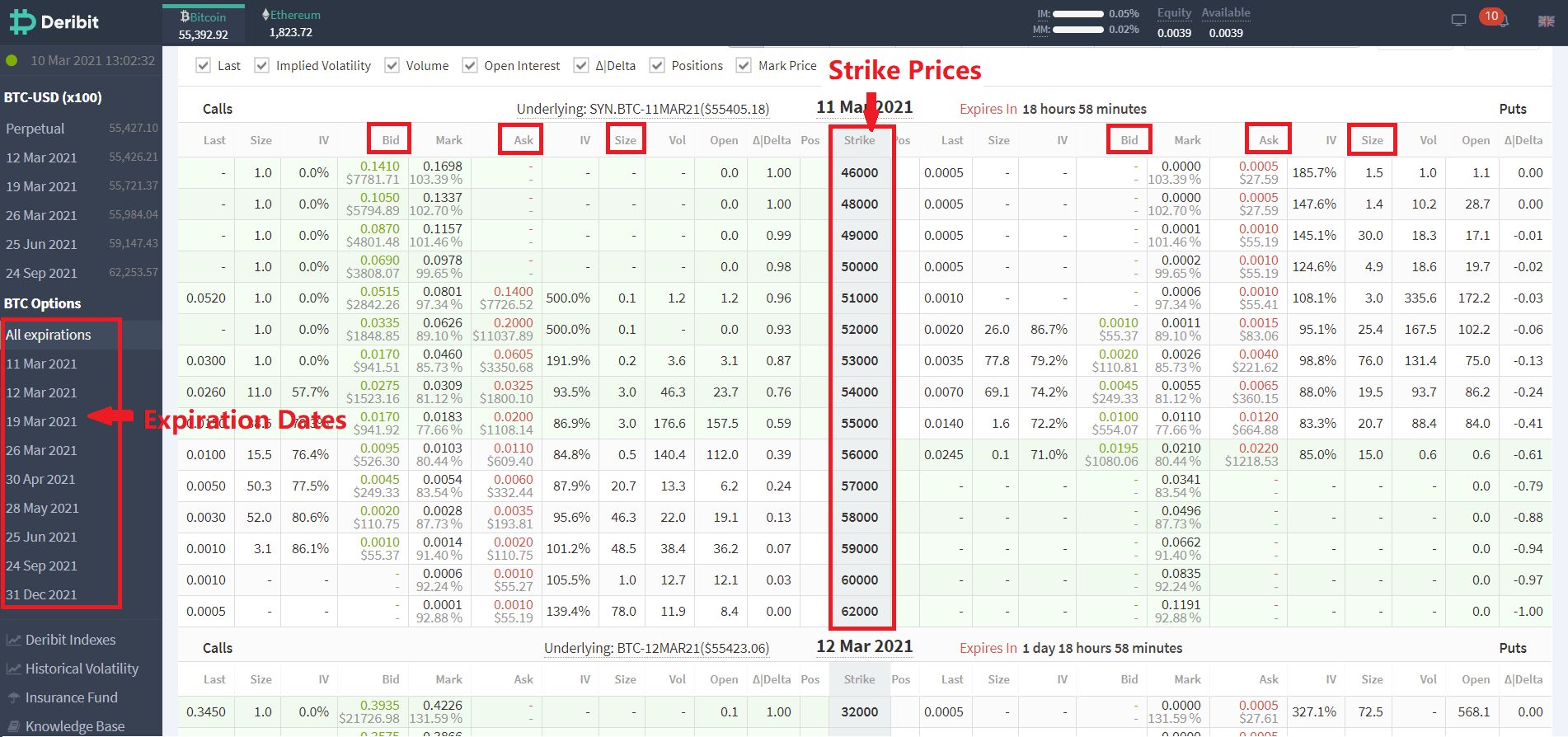Toggle the Last column checkbox
Screen dimensions: 1568x737
pyautogui.click(x=203, y=66)
